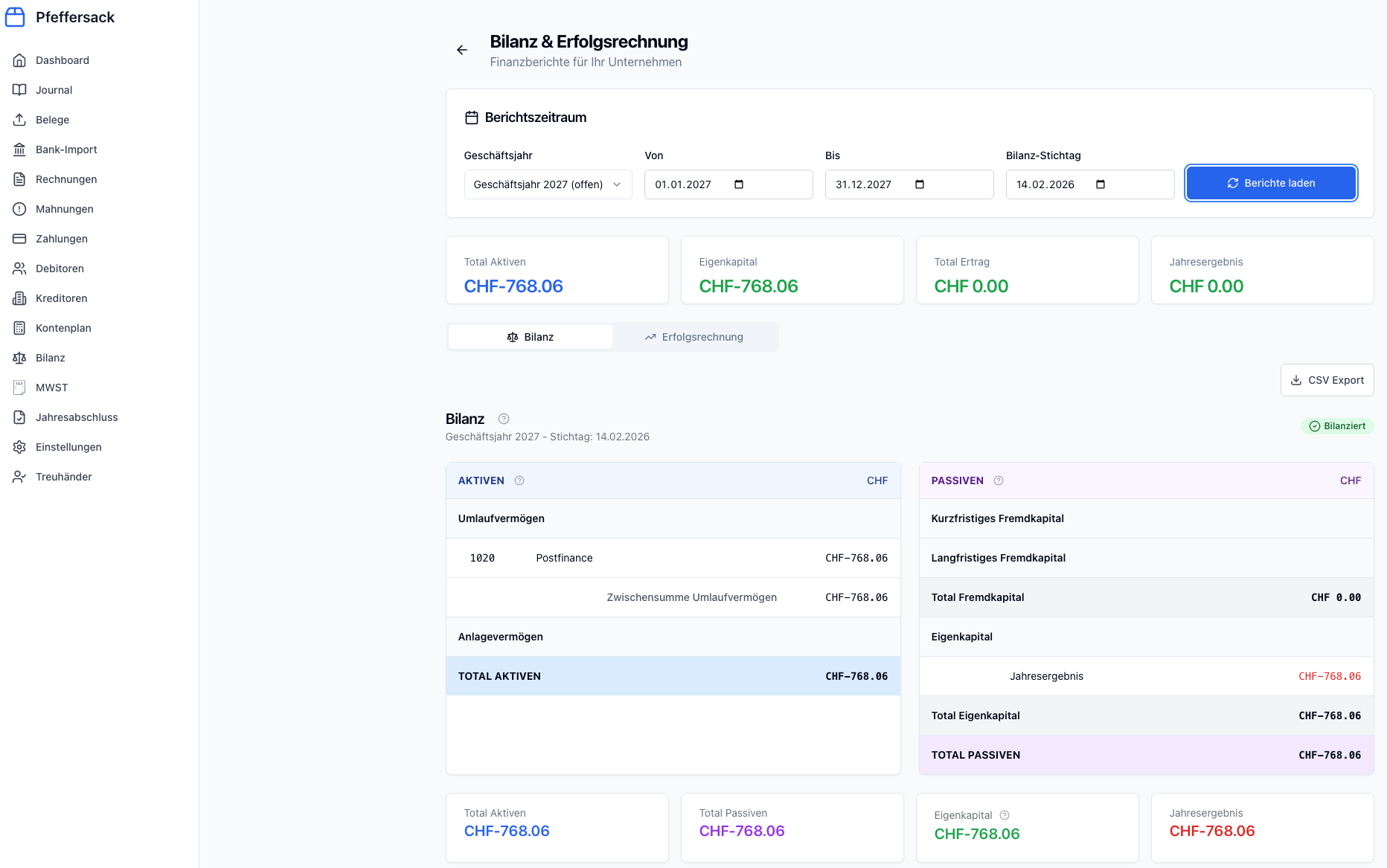Click the 1020 Postfinance account row

click(673, 558)
